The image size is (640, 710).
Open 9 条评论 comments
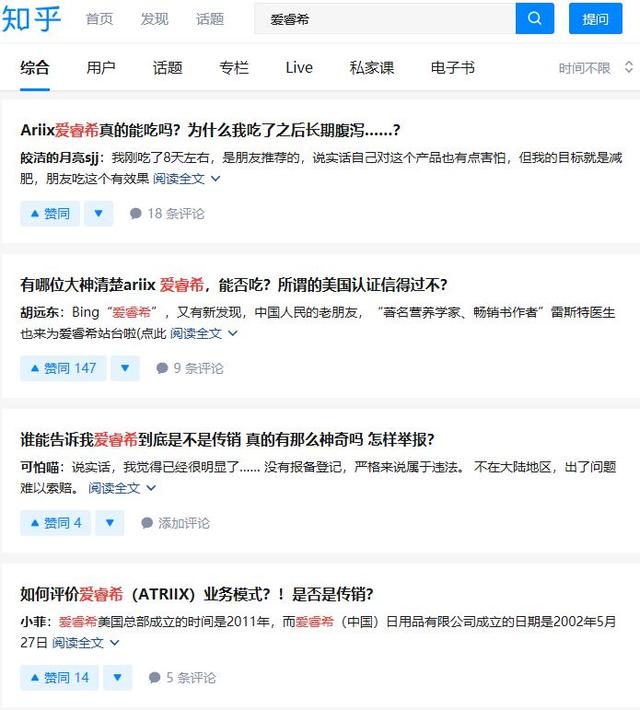(190, 368)
